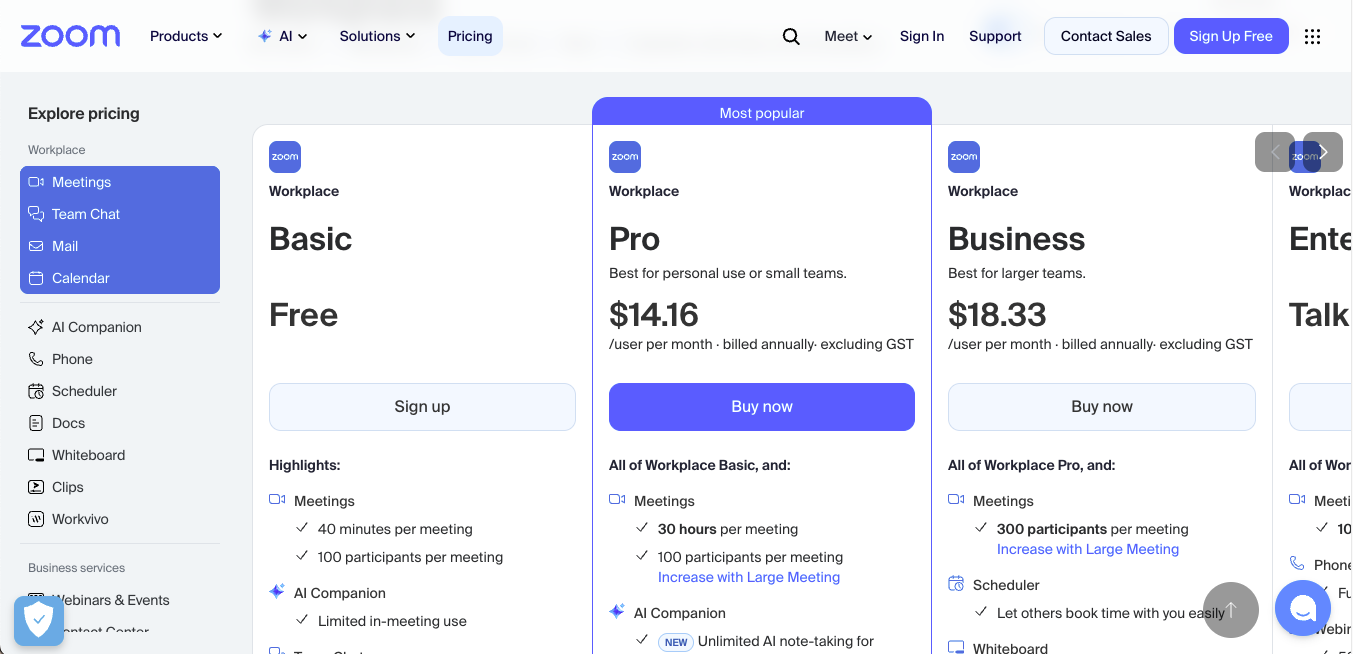Click the Meetings camera icon in Basic card
Screen dimensions: 1353x654
tap(277, 500)
